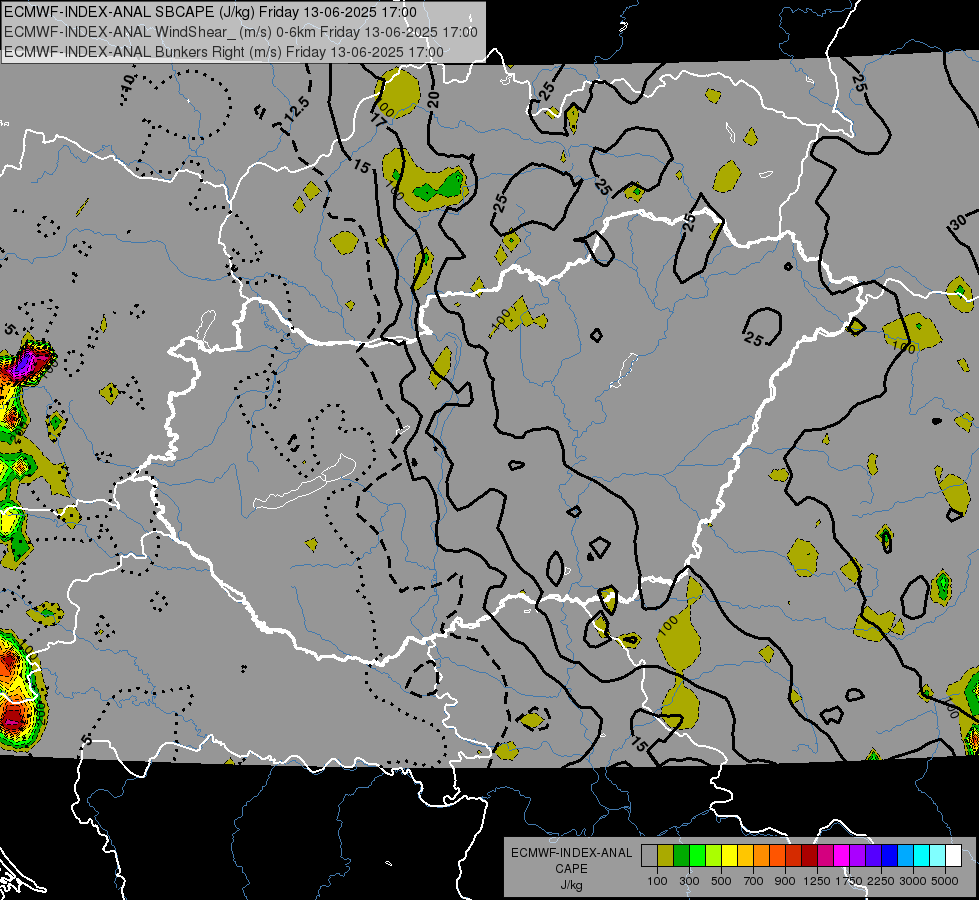Viewport: 979px width, 900px height.
Task: Select the olive swatch in CAPE legend
Action: click(666, 855)
